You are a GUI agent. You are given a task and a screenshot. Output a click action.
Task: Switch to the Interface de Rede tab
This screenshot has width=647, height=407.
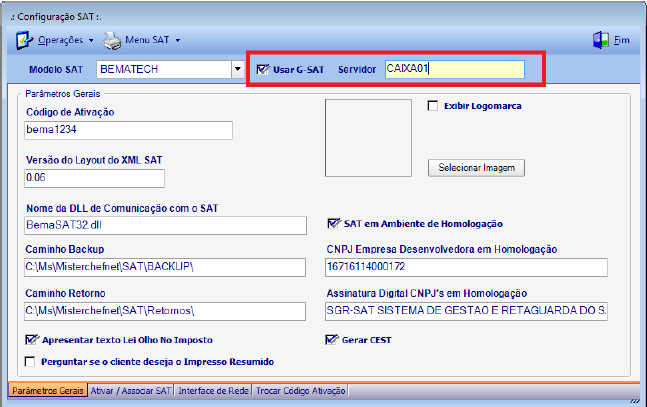point(213,390)
